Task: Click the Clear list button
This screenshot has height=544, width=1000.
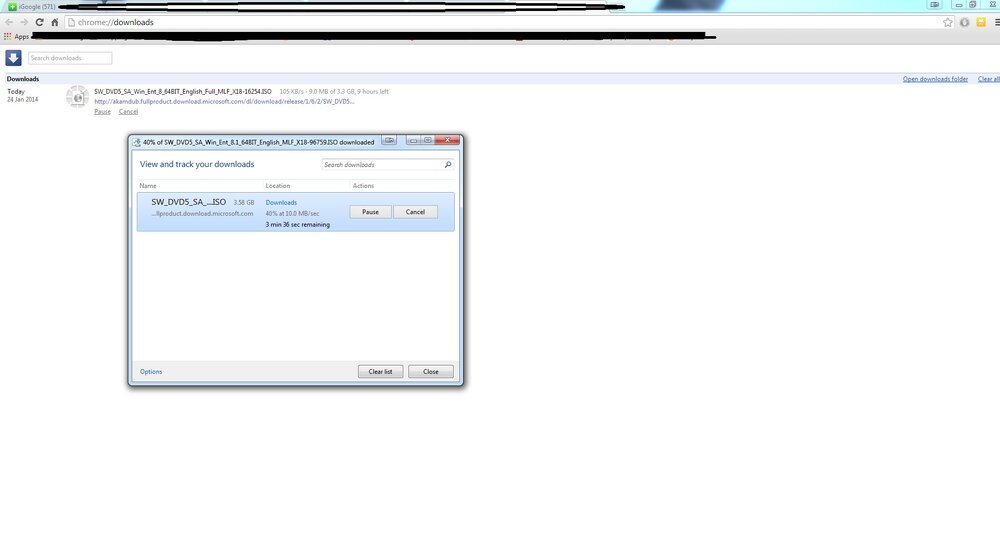Action: click(x=381, y=371)
